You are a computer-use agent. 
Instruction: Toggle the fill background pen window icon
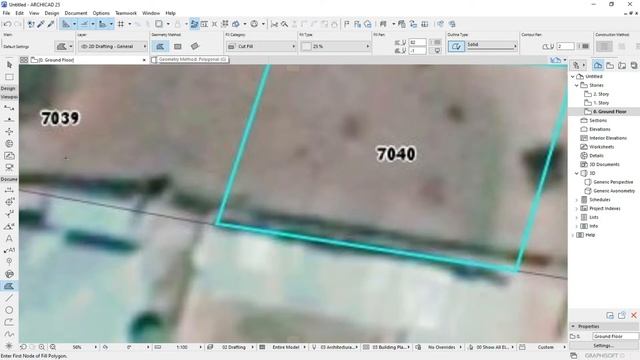click(436, 51)
